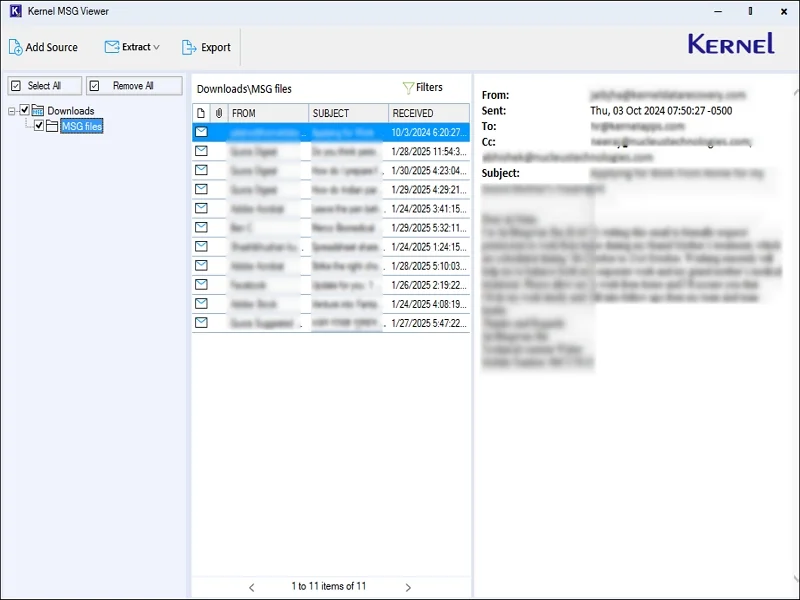Select the email received 10/3/2024
The image size is (800, 600).
(x=300, y=131)
